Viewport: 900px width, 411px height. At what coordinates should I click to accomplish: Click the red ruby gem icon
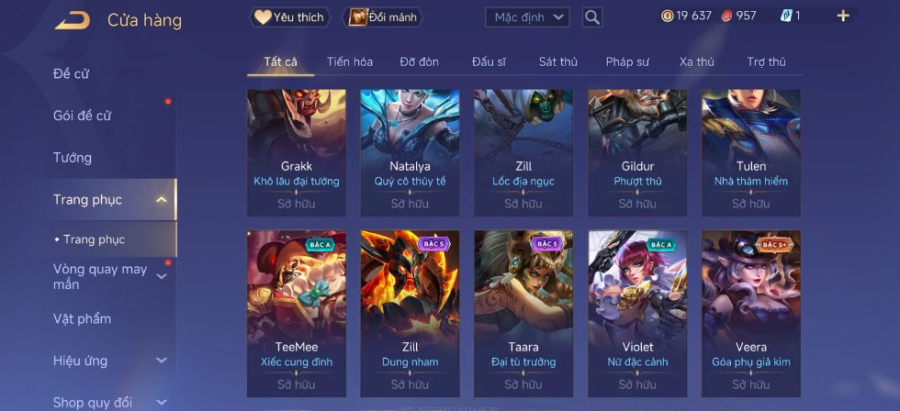(727, 16)
